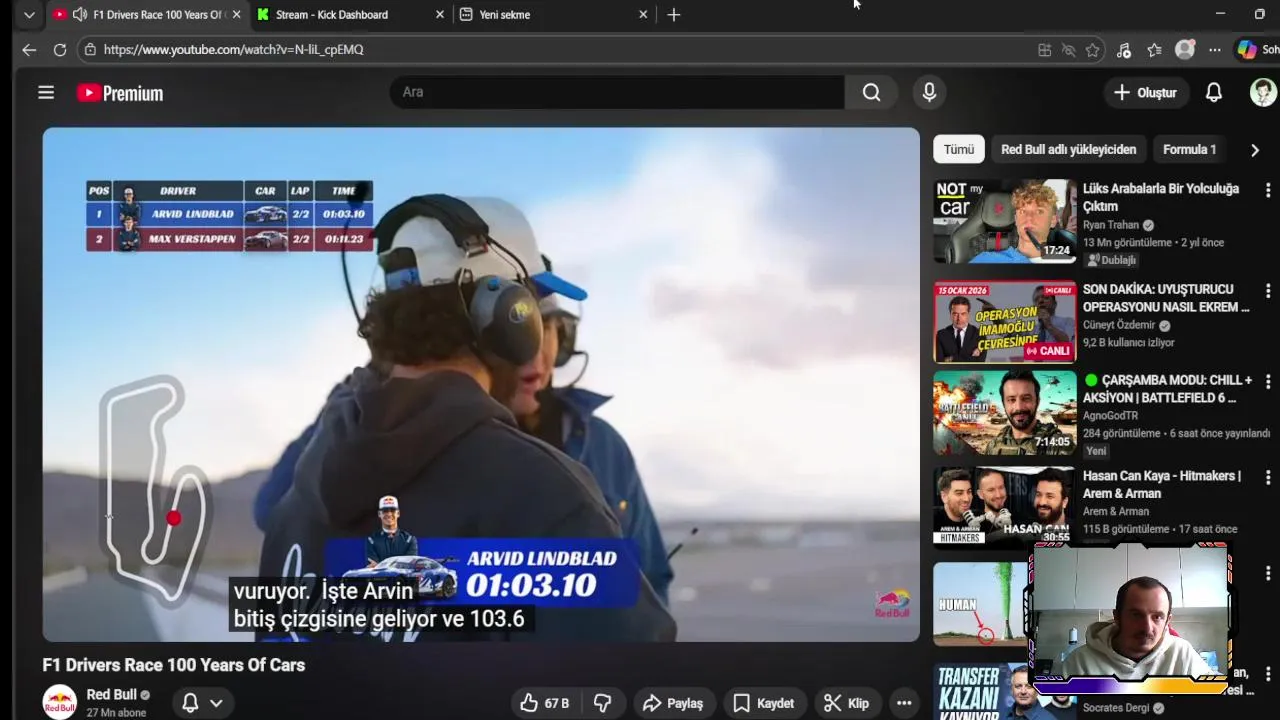
Task: Click the video title F1 Drivers Race
Action: click(173, 665)
